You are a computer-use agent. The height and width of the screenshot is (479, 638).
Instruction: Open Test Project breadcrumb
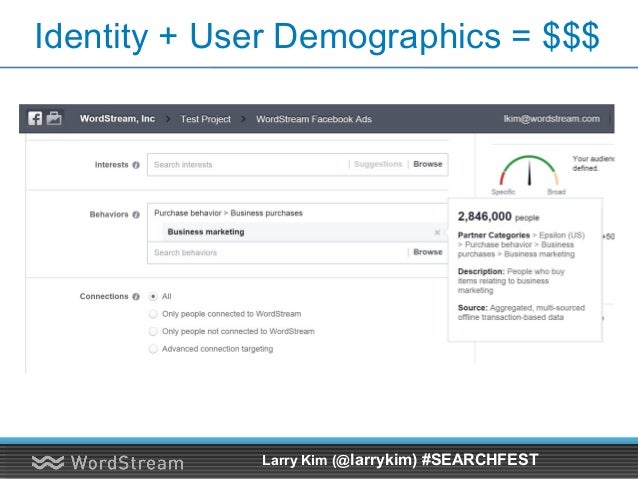pyautogui.click(x=205, y=119)
